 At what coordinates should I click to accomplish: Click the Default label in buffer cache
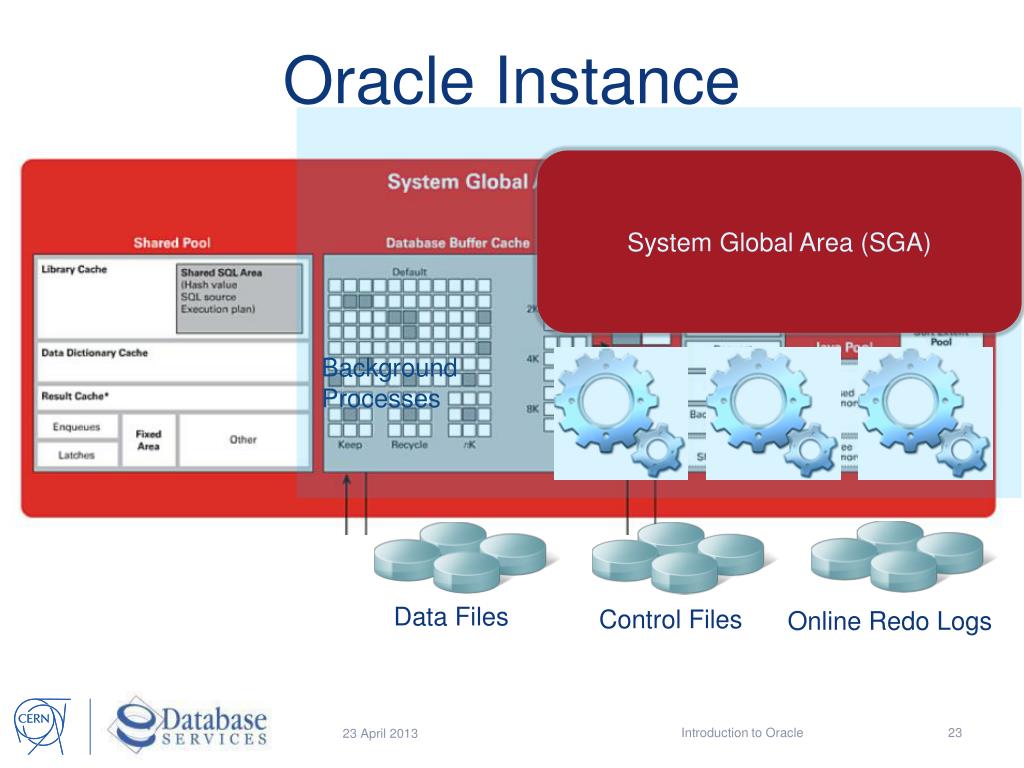coord(409,272)
